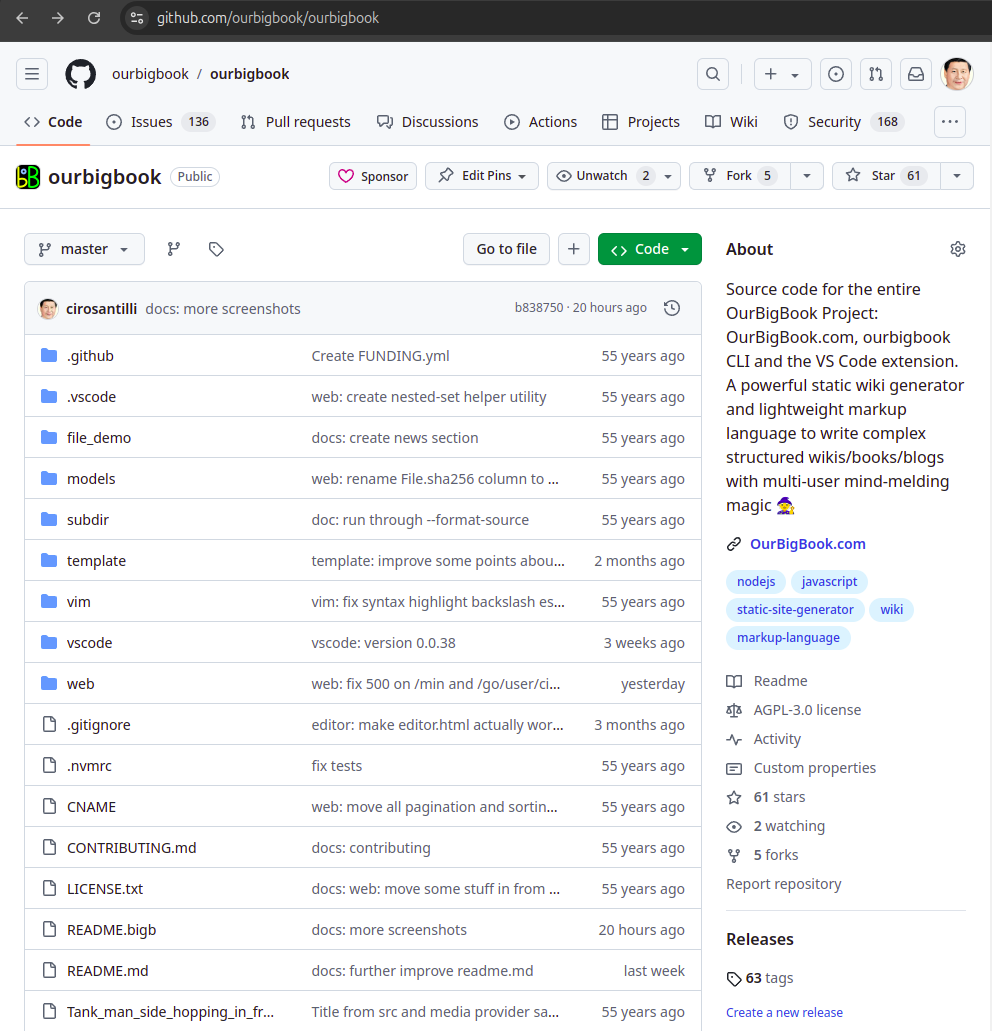Open the ourbigbook owner breadcrumb link
The image size is (992, 1031).
(x=150, y=74)
